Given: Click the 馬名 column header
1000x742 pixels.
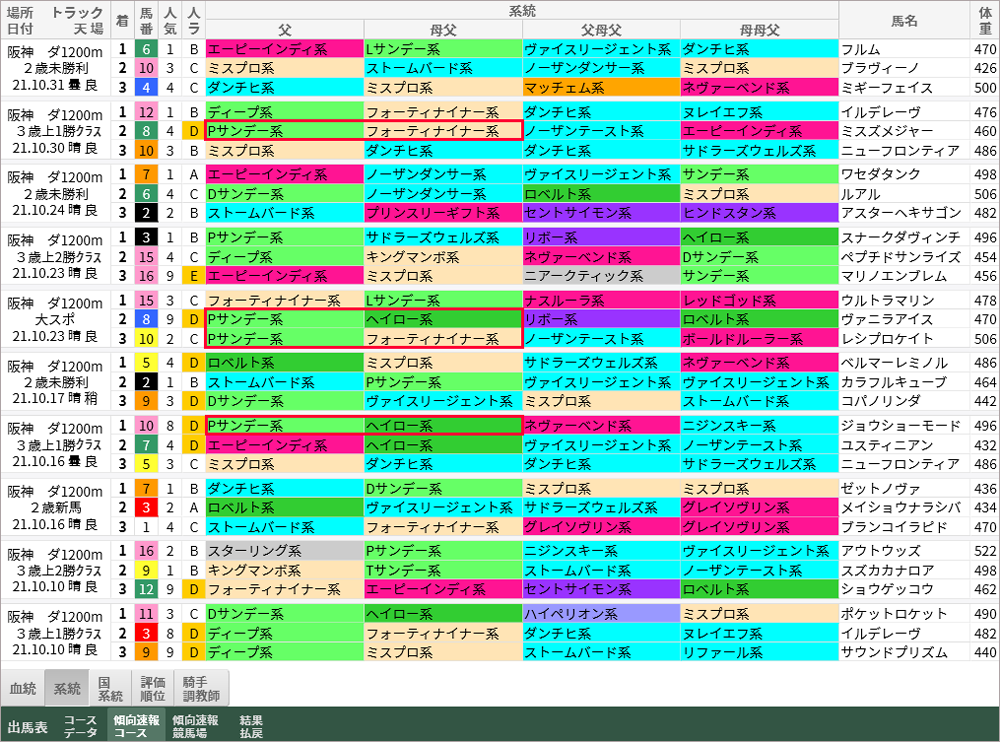Looking at the screenshot, I should click(x=904, y=20).
